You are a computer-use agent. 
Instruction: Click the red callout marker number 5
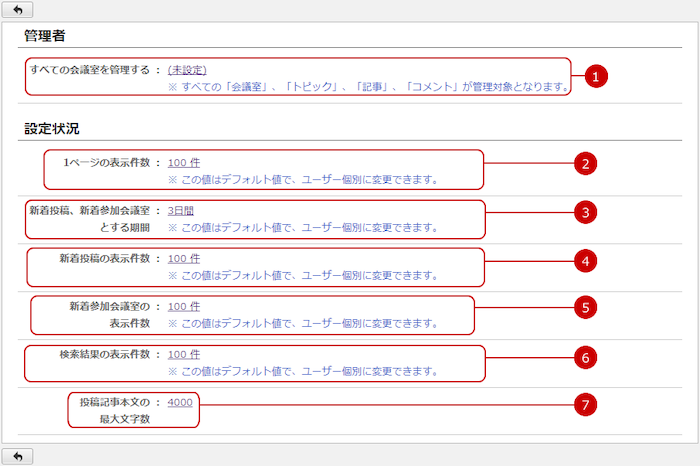[x=589, y=308]
